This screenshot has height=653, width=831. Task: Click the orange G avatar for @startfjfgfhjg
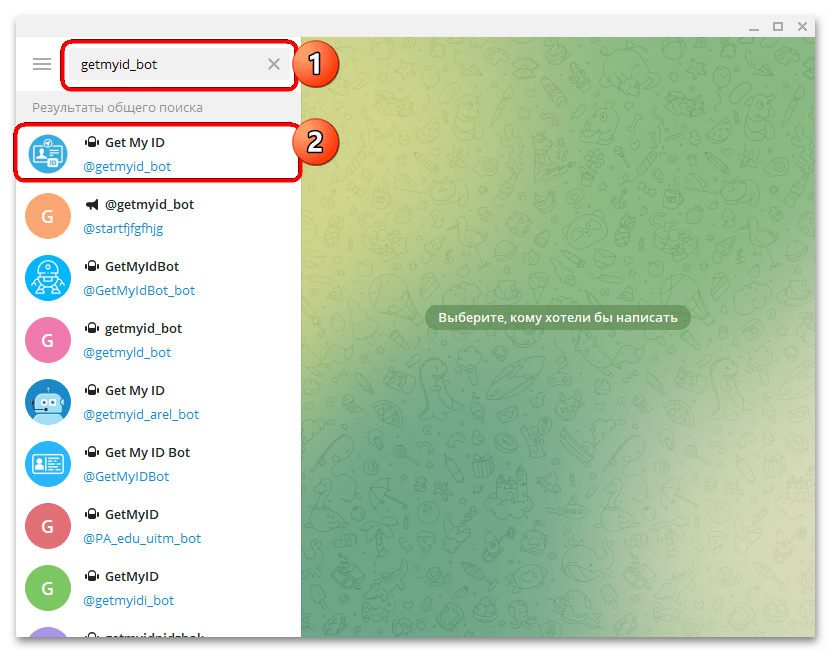[48, 216]
